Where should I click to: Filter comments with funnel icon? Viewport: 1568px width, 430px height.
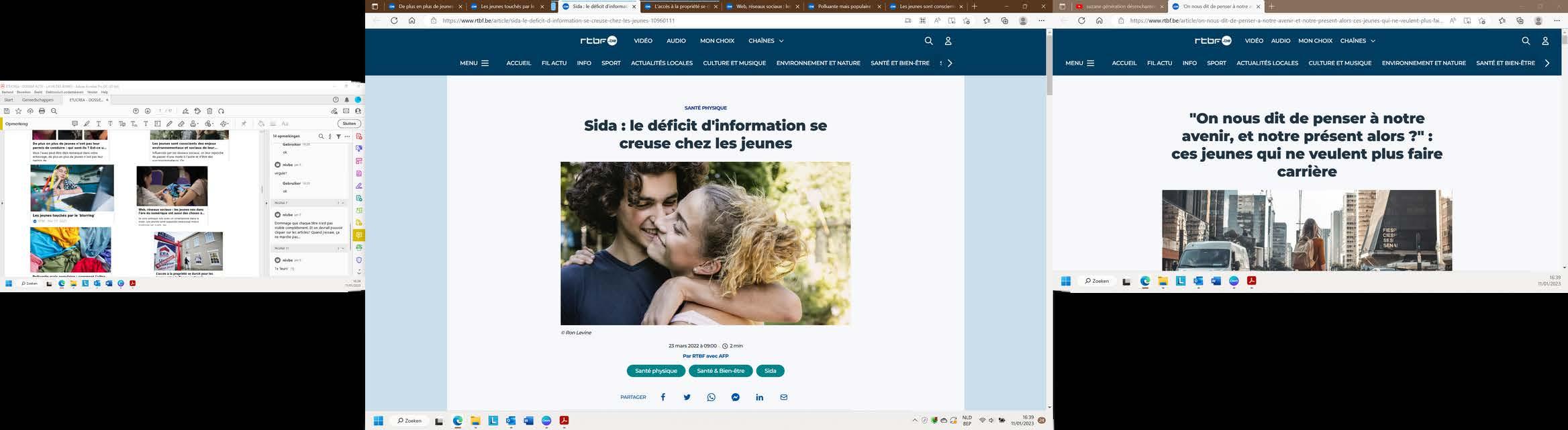pos(338,136)
